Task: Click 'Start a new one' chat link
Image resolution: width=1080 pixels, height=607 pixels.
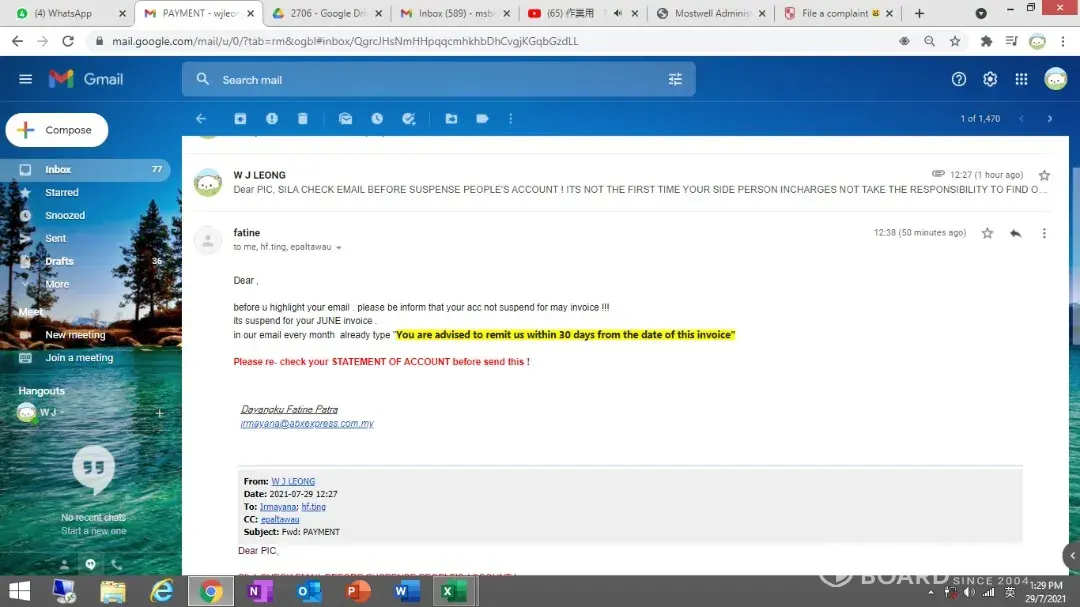Action: coord(93,531)
